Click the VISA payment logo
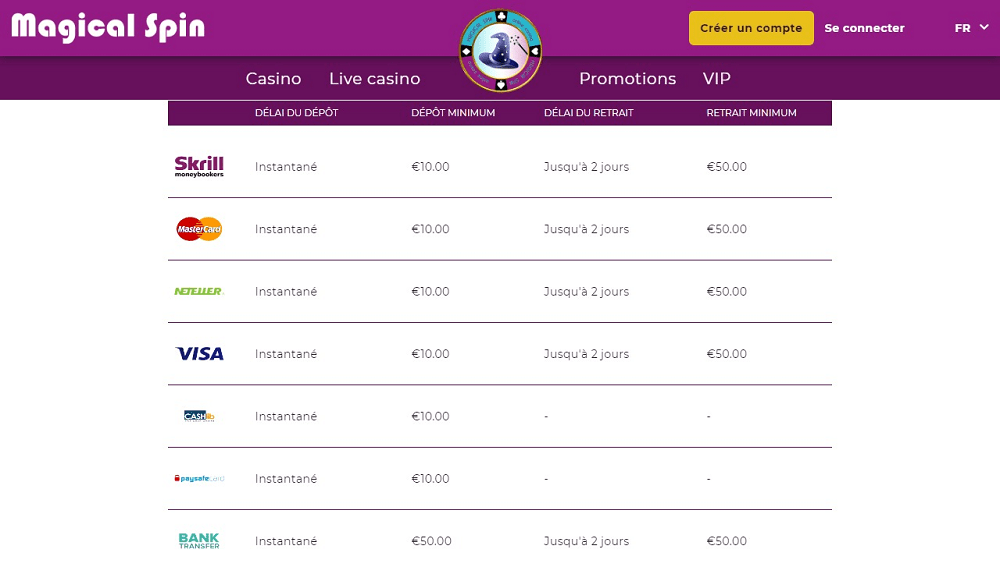The height and width of the screenshot is (567, 1000). pos(200,353)
